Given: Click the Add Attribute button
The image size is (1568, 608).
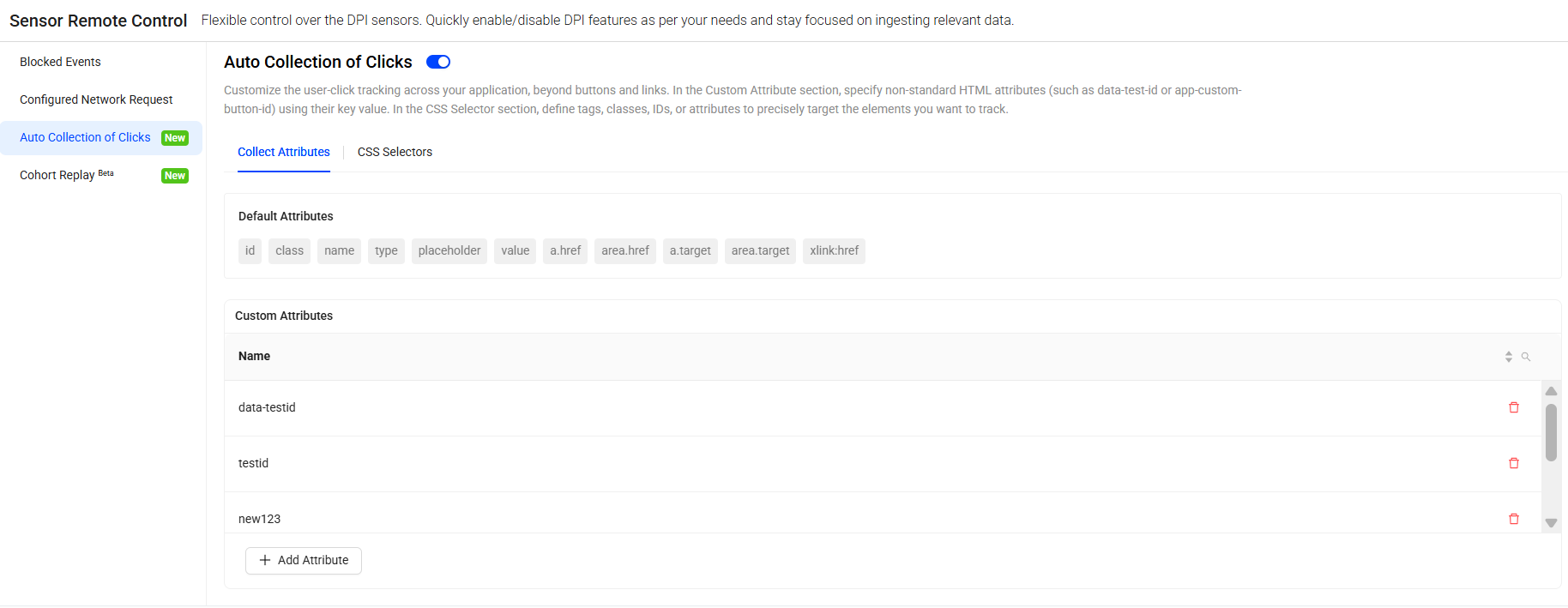Looking at the screenshot, I should pos(305,560).
